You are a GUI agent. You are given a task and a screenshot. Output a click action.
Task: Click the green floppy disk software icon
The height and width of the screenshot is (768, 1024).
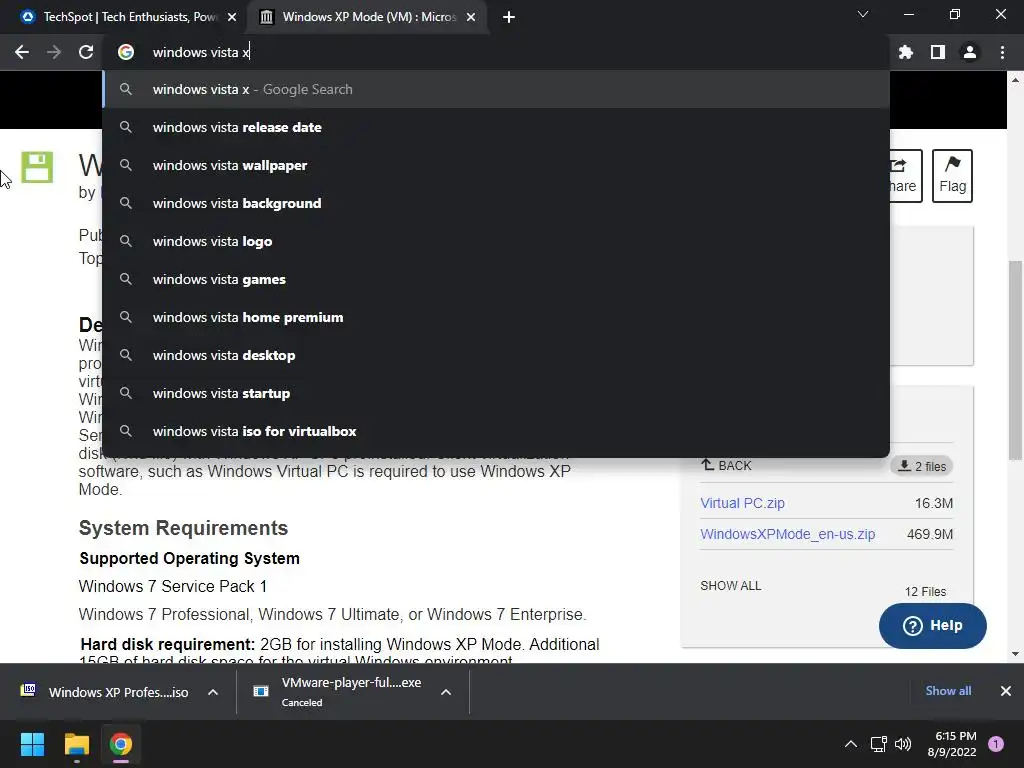[37, 167]
